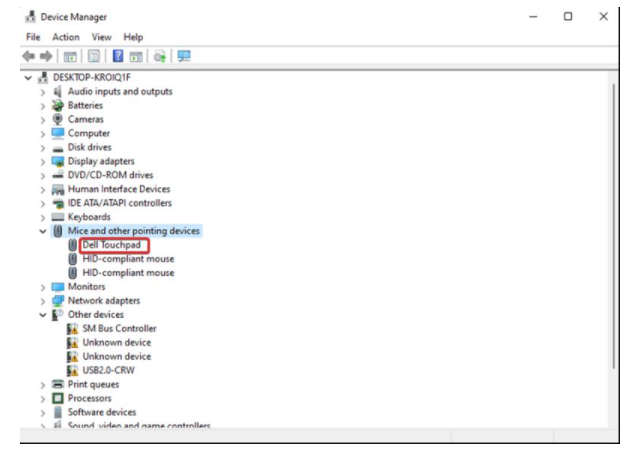Expand the Display adapters node
The width and height of the screenshot is (631, 450).
(x=43, y=161)
